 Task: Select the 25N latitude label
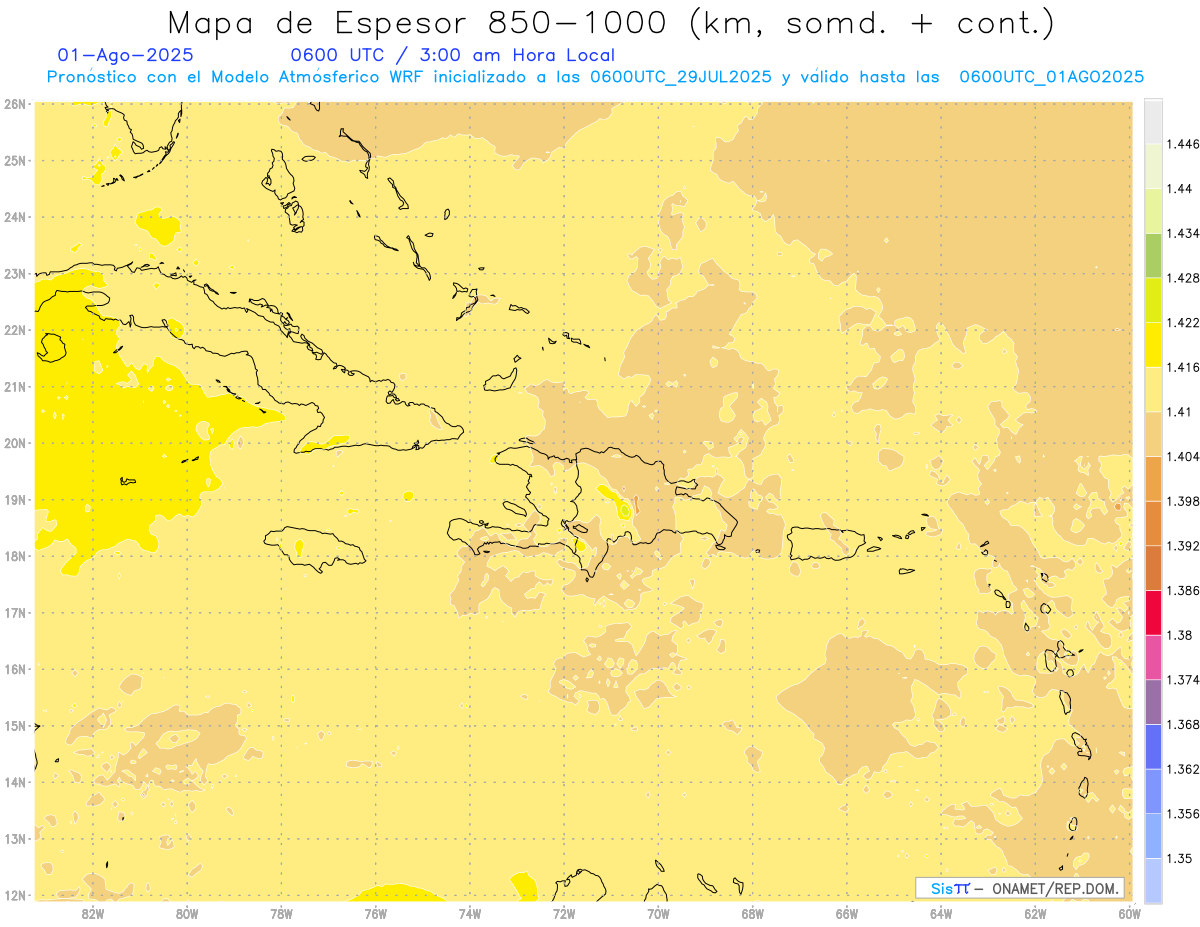click(x=14, y=160)
